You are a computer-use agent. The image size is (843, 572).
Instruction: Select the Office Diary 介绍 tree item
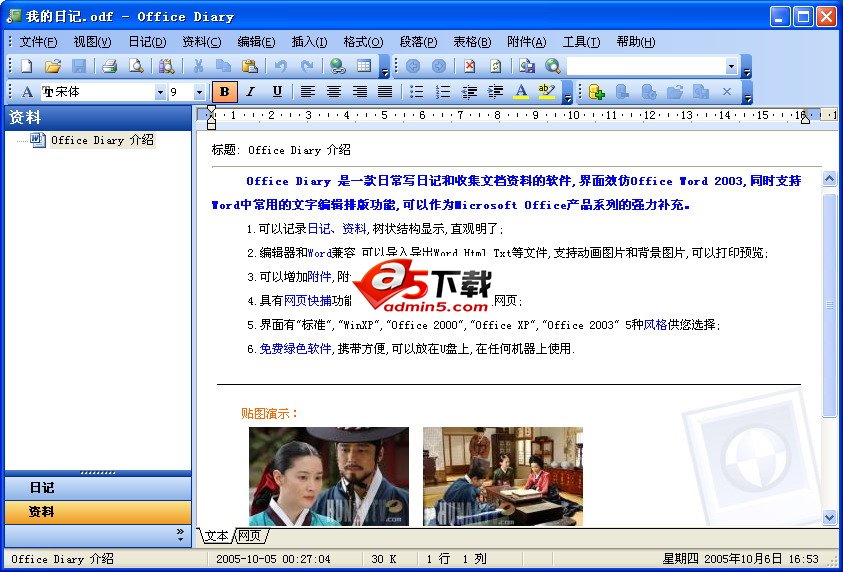click(102, 140)
